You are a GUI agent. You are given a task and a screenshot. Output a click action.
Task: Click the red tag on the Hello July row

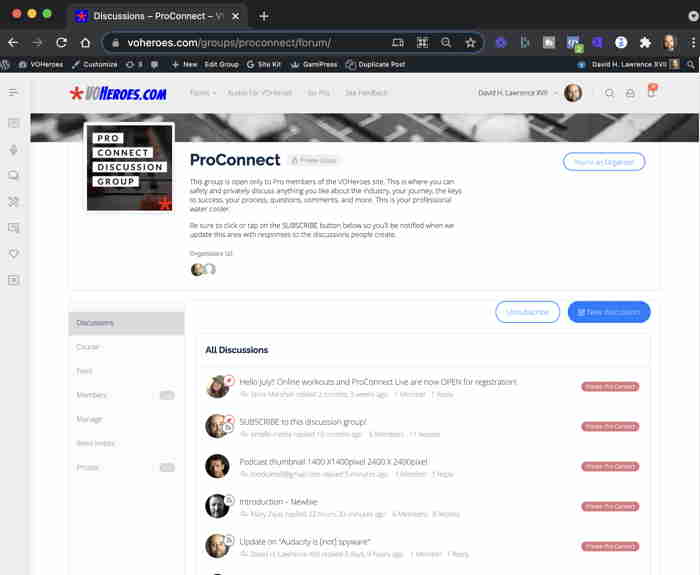tap(610, 387)
